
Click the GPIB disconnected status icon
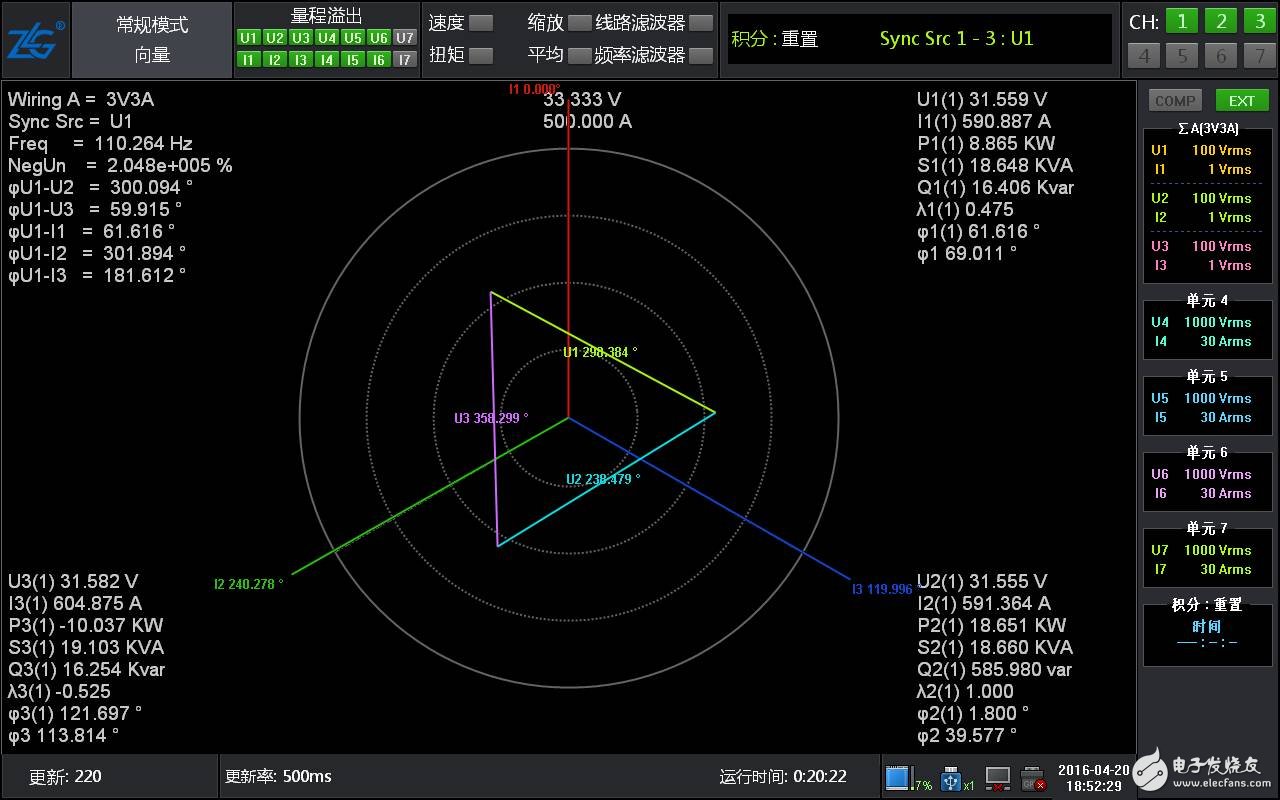[1033, 777]
